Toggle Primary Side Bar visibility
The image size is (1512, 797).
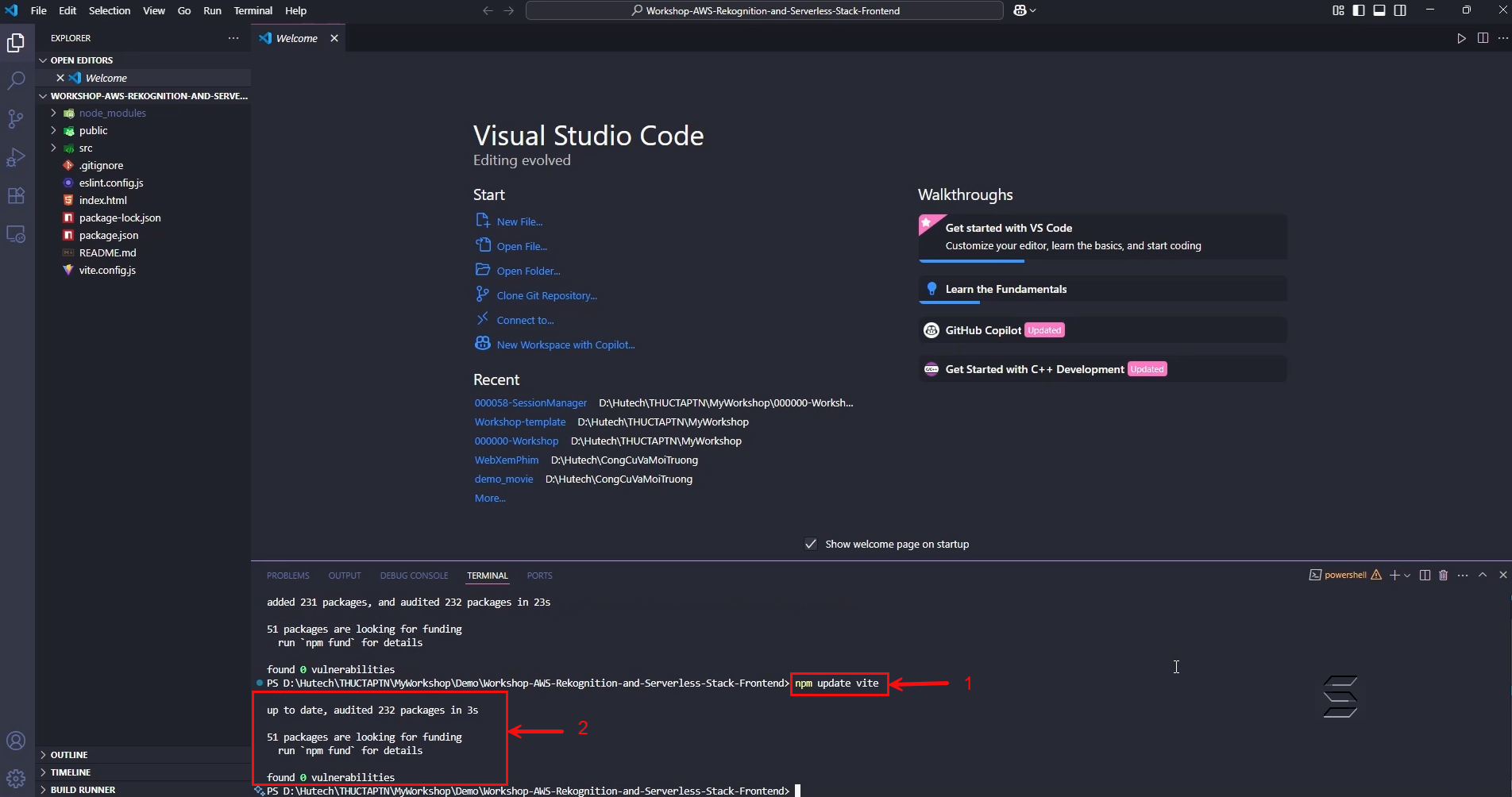(1359, 10)
